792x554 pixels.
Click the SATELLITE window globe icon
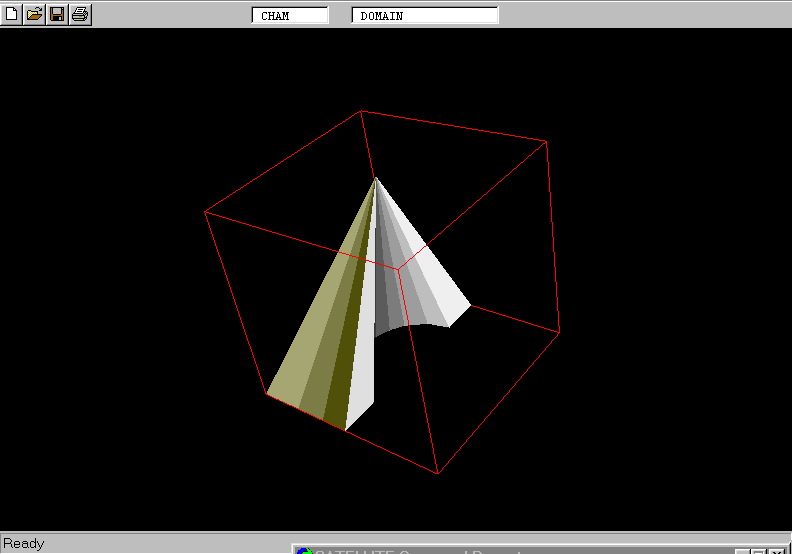(304, 552)
